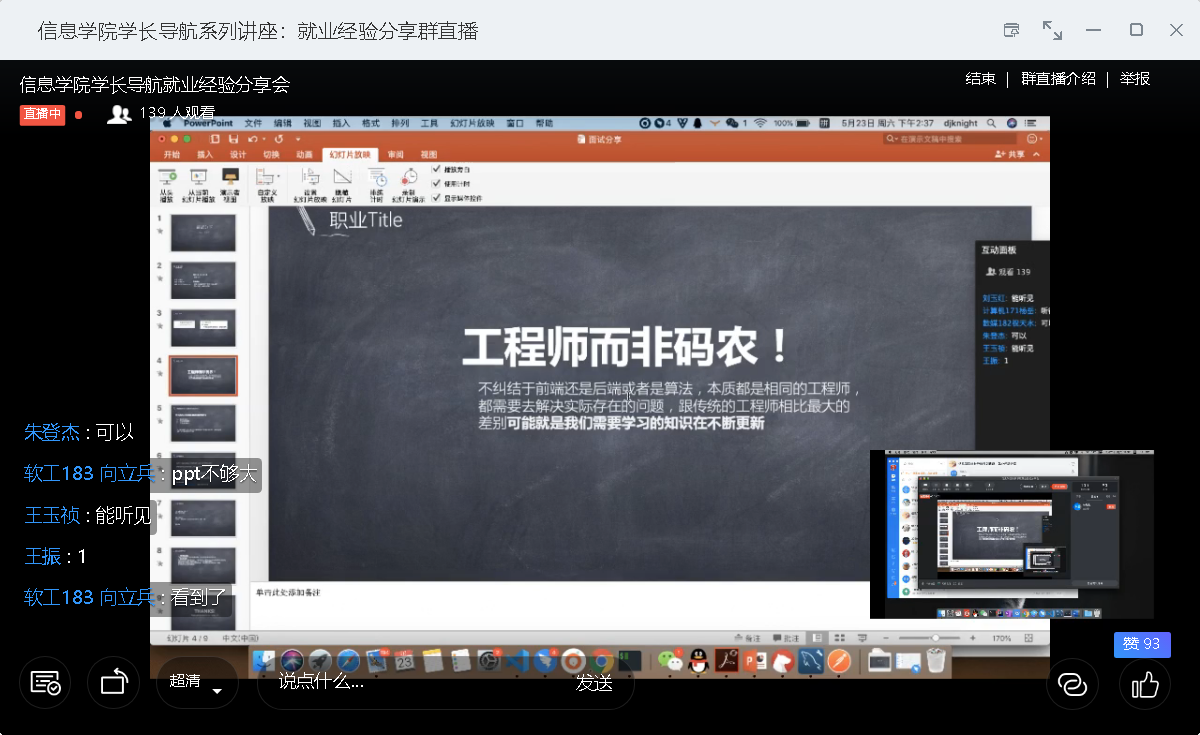Click the viewers count people icon
The image size is (1200, 735).
click(119, 114)
